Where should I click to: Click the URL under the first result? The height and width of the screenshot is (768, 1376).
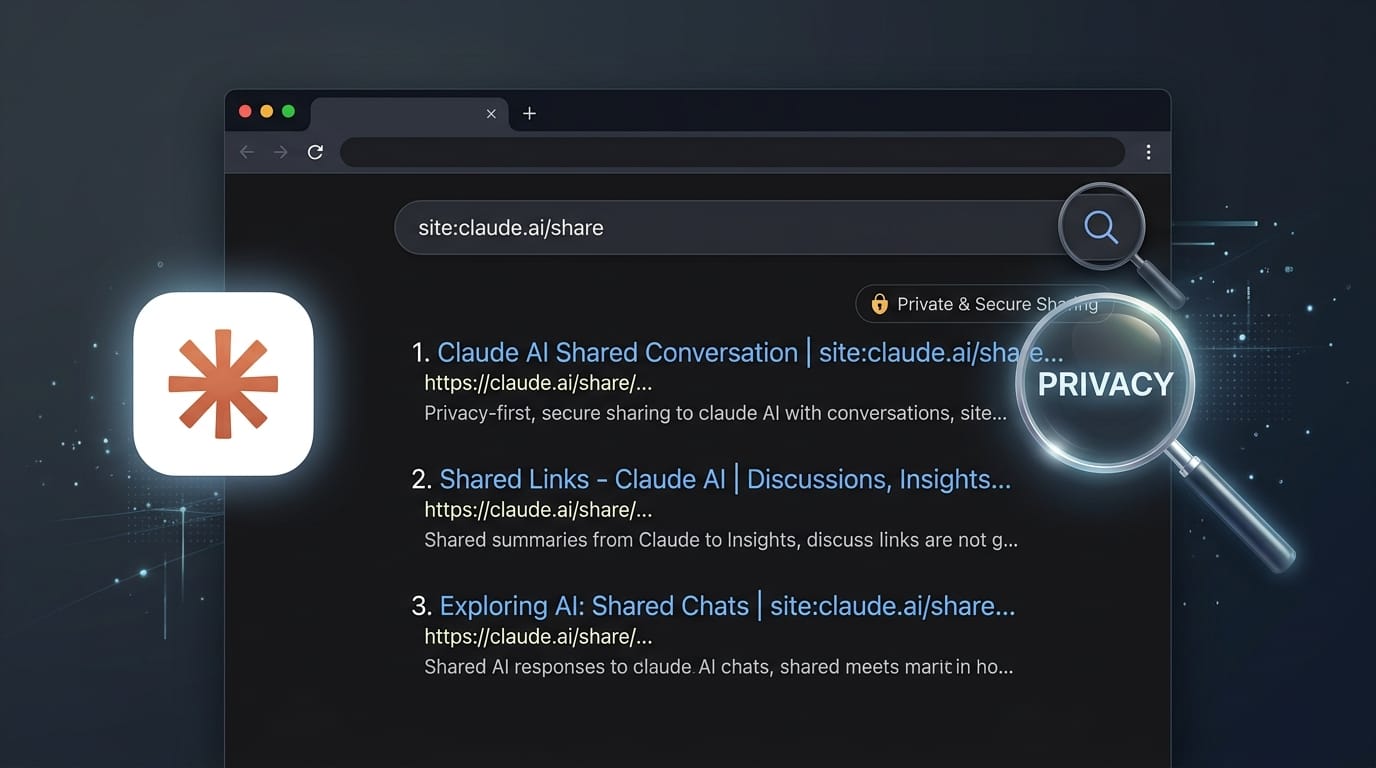coord(538,383)
